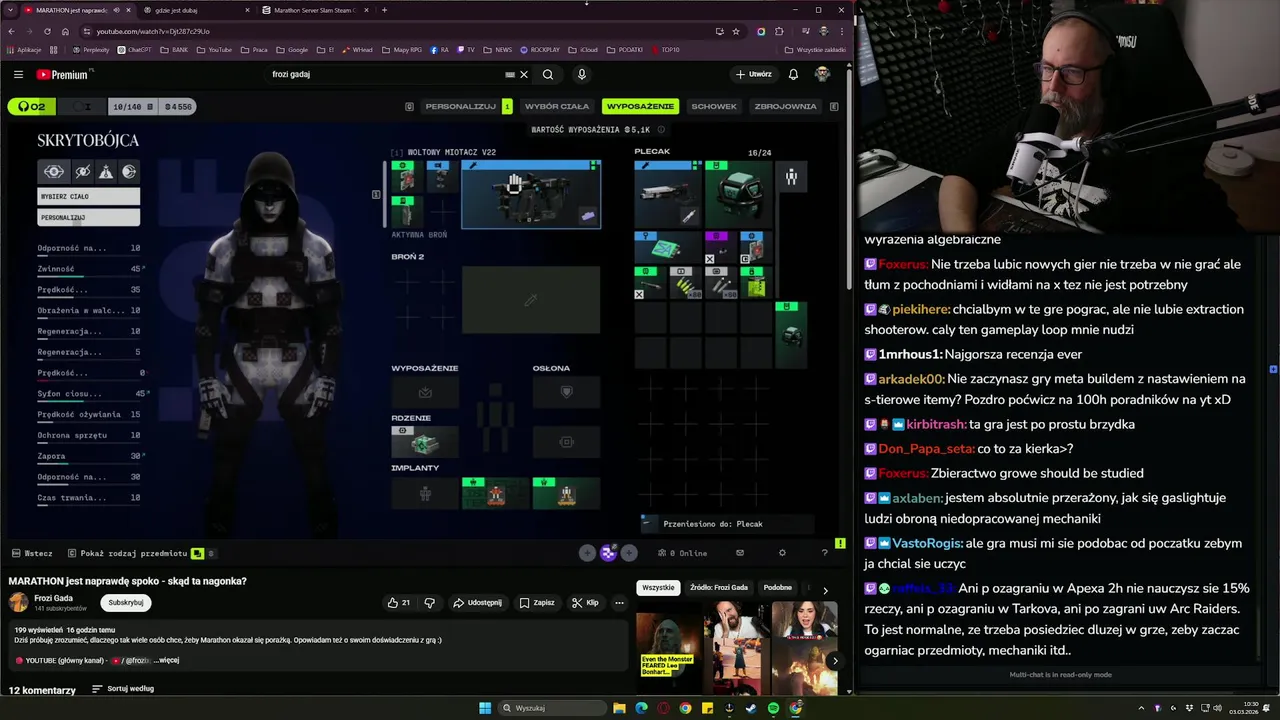Clear the search text with the X
The width and height of the screenshot is (1280, 720).
[523, 74]
